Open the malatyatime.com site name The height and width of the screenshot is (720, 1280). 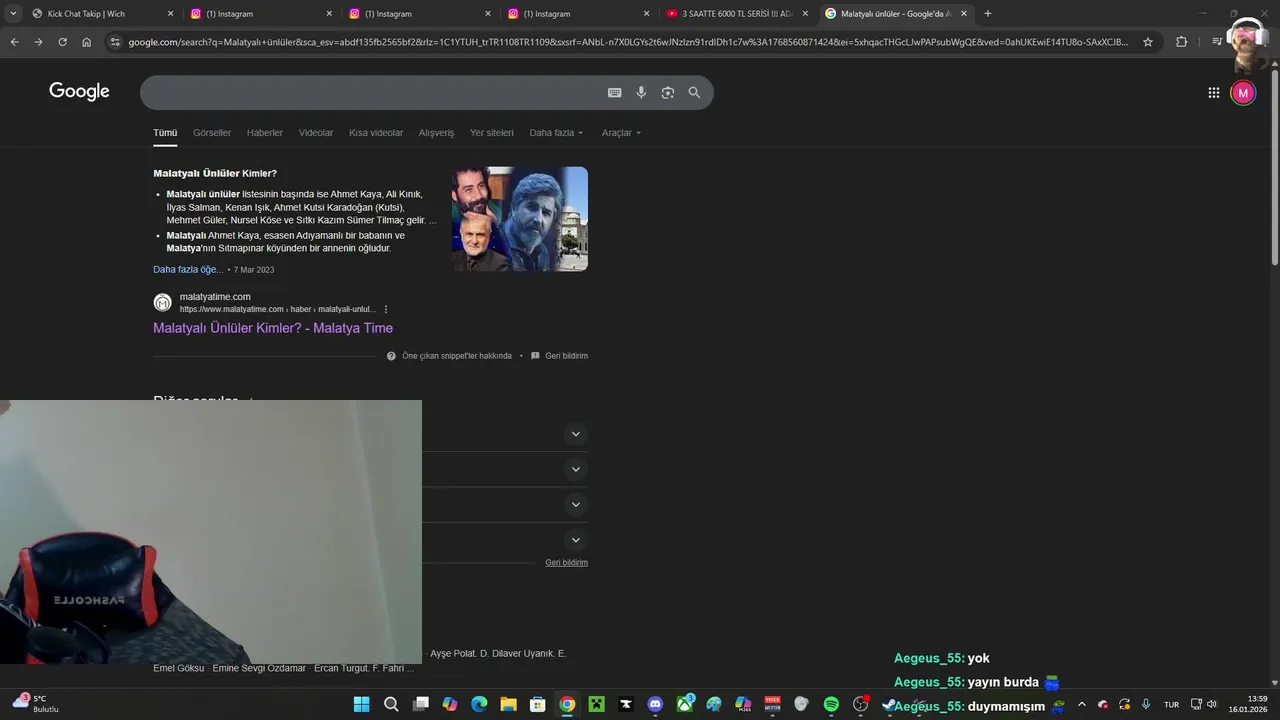(215, 297)
